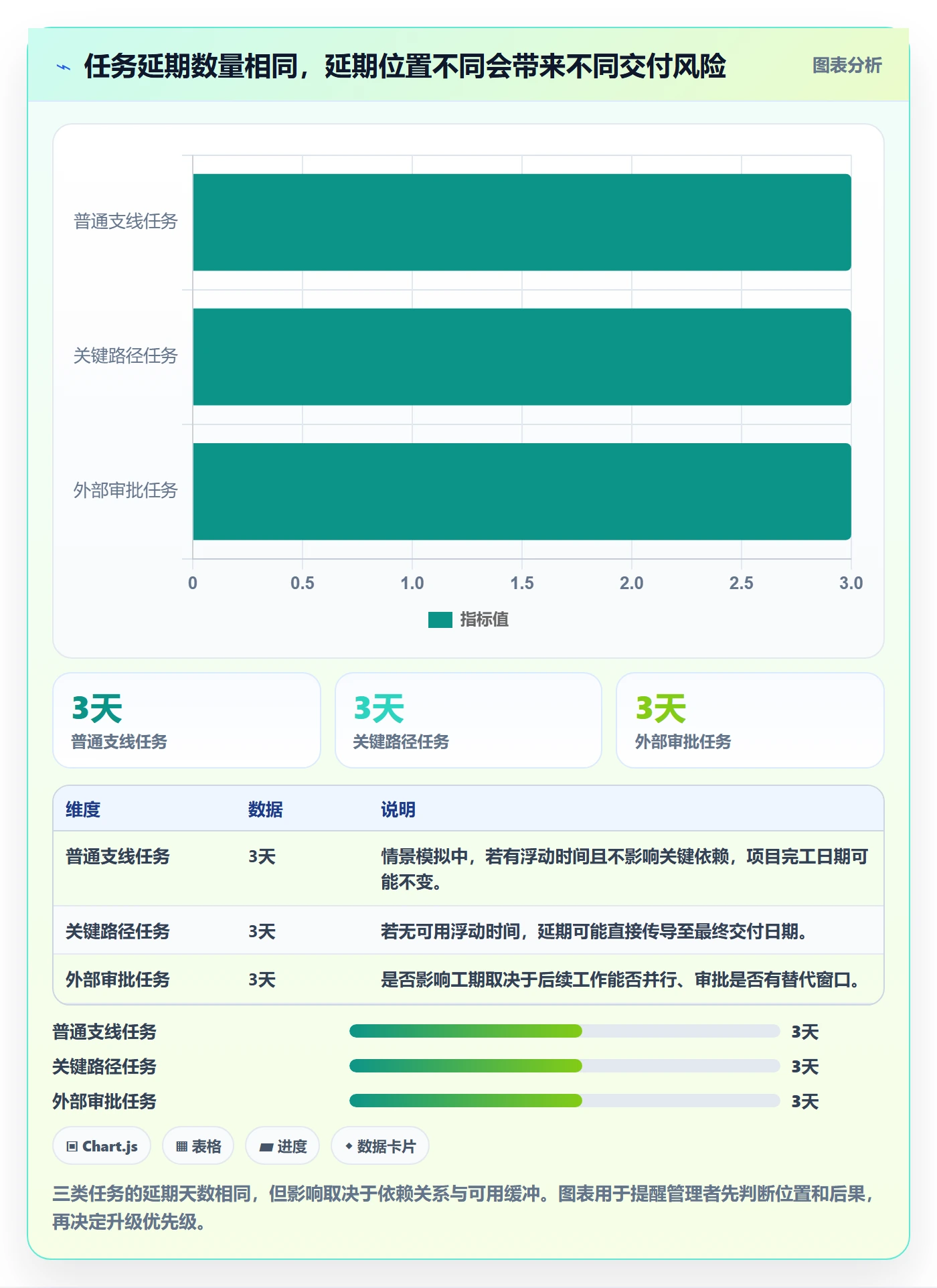The image size is (937, 1288).
Task: Select the headline about 延期位置 and 交付风险
Action: click(x=405, y=66)
